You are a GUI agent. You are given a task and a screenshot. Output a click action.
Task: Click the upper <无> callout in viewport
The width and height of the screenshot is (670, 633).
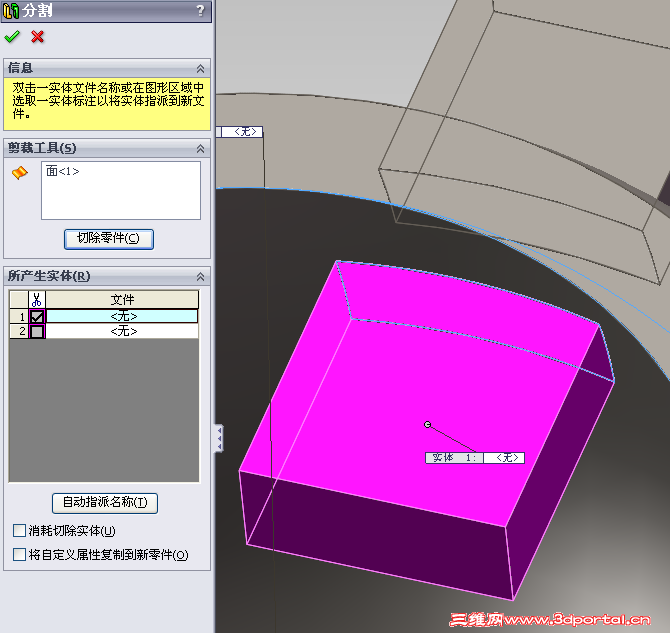point(241,132)
